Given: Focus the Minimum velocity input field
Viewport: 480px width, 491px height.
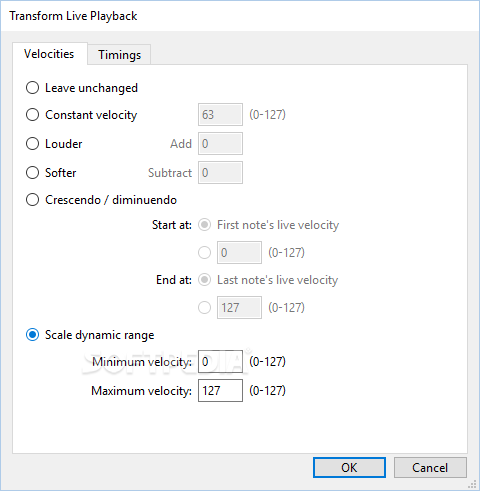Looking at the screenshot, I should [x=220, y=362].
